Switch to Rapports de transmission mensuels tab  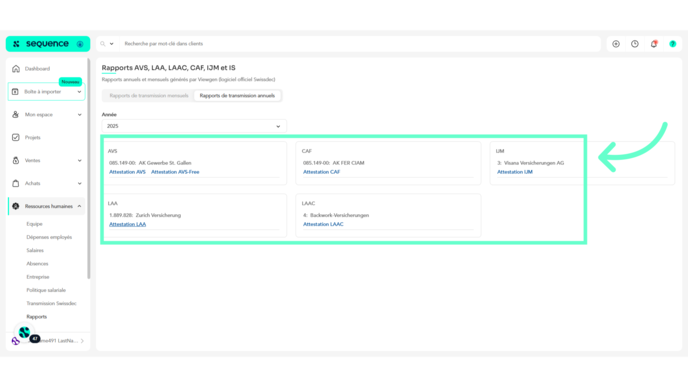click(149, 96)
